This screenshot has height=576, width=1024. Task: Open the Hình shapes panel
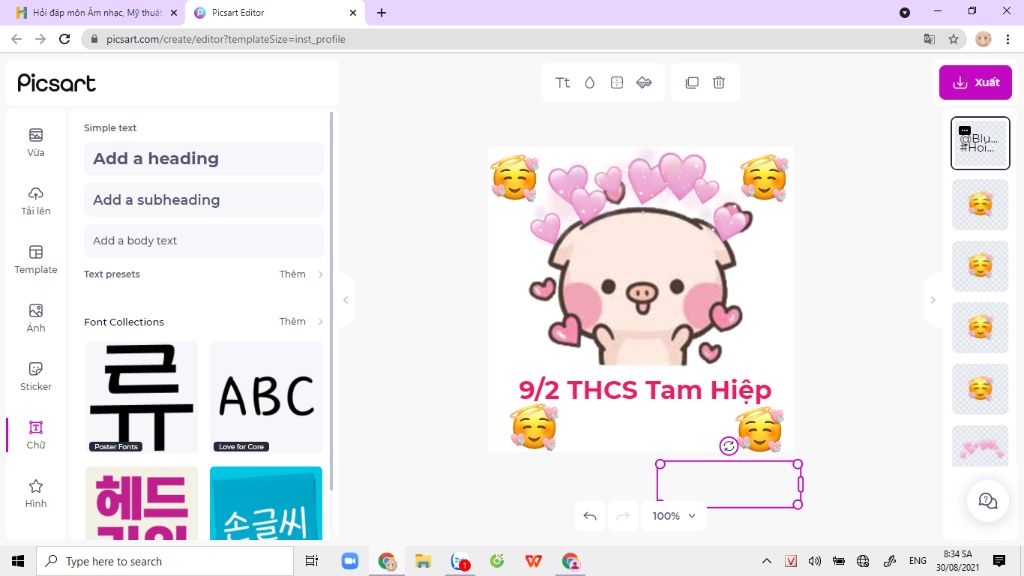[36, 493]
